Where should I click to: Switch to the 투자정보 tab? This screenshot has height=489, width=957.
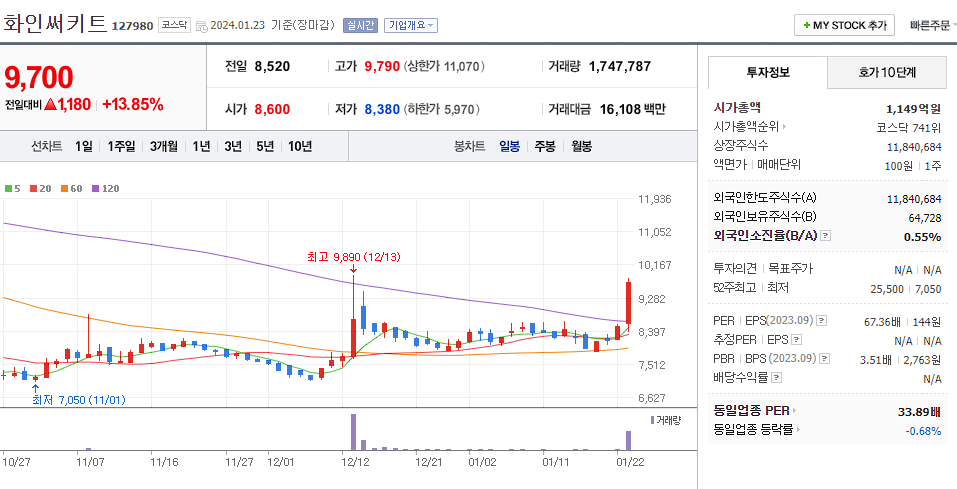click(x=768, y=73)
